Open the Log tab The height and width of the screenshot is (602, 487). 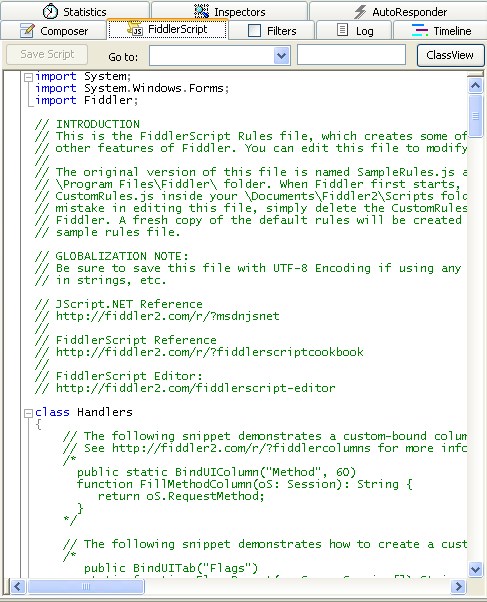[x=354, y=30]
